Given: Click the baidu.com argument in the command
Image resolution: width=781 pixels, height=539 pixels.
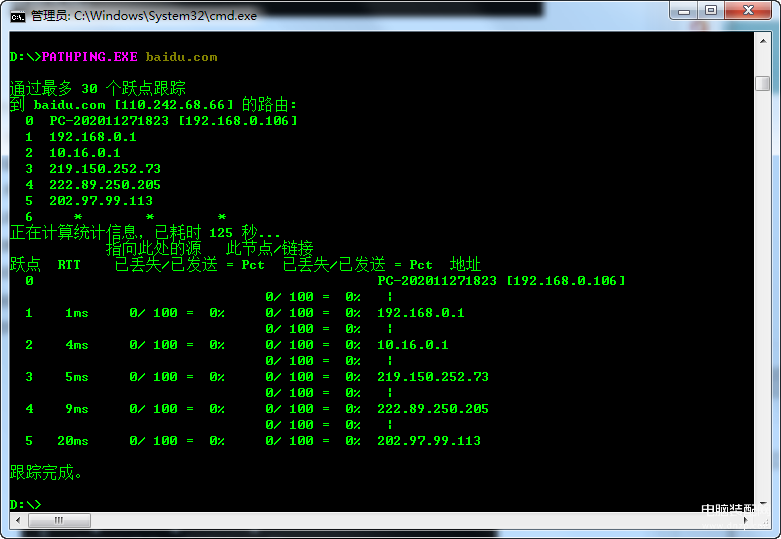Looking at the screenshot, I should coord(181,57).
